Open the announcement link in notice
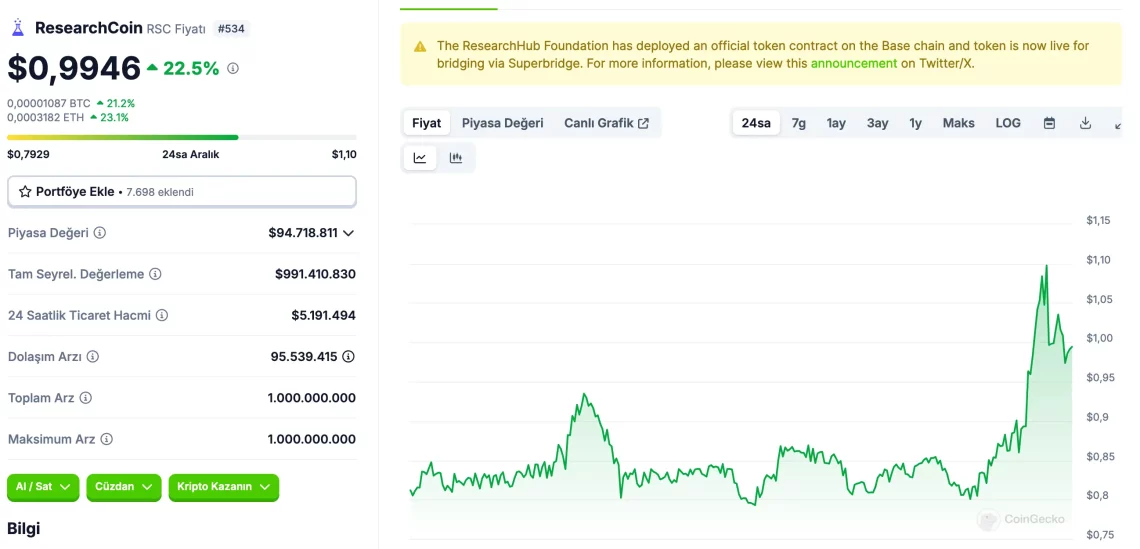This screenshot has height=549, width=1140. (x=854, y=63)
